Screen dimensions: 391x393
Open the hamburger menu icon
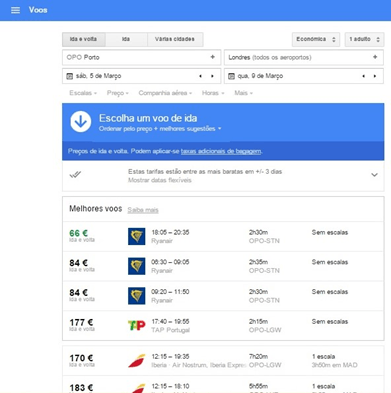[15, 10]
